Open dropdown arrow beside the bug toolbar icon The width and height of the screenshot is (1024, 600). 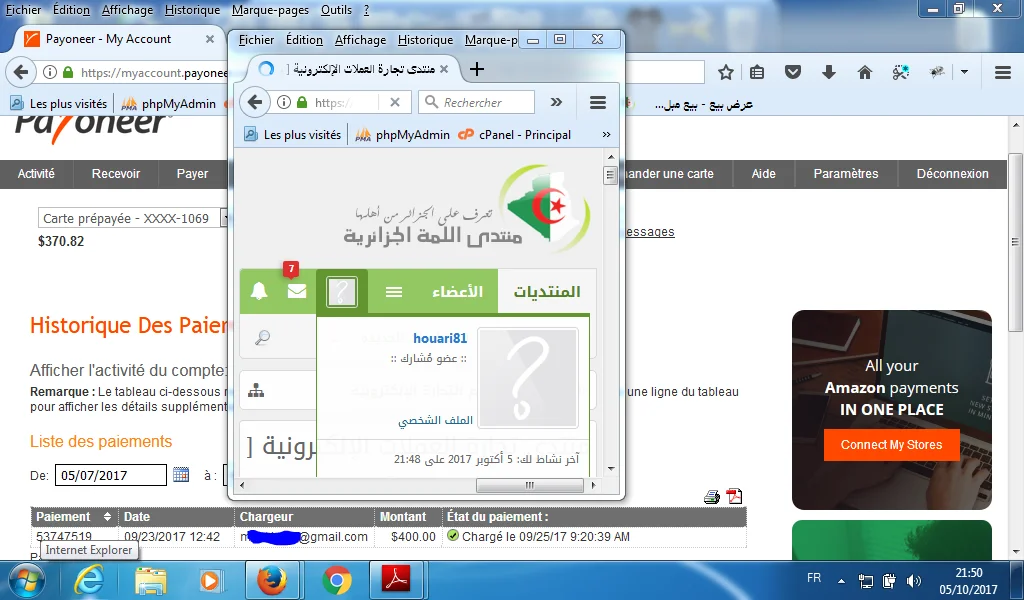pos(964,72)
